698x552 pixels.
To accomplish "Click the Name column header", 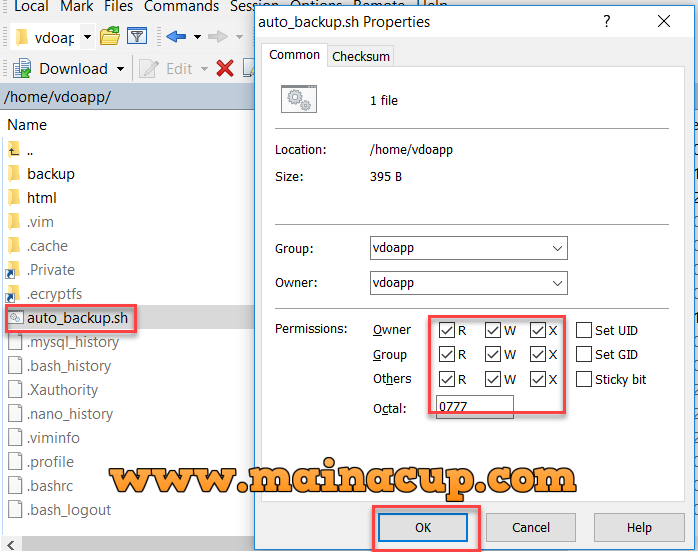I will tap(27, 125).
